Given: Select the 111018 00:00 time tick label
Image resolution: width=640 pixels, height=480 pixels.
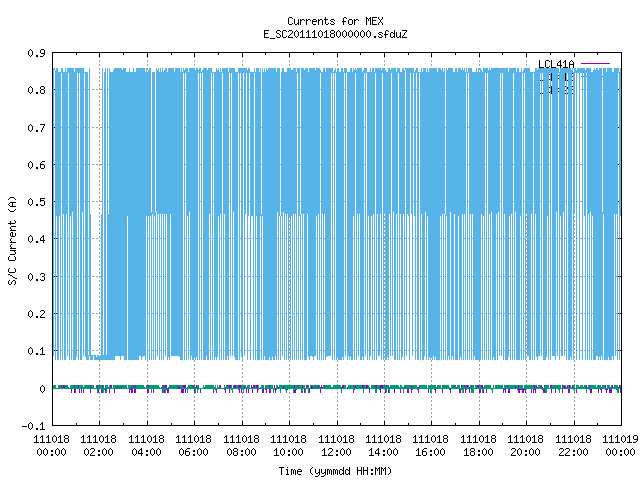Looking at the screenshot, I should [x=51, y=446].
